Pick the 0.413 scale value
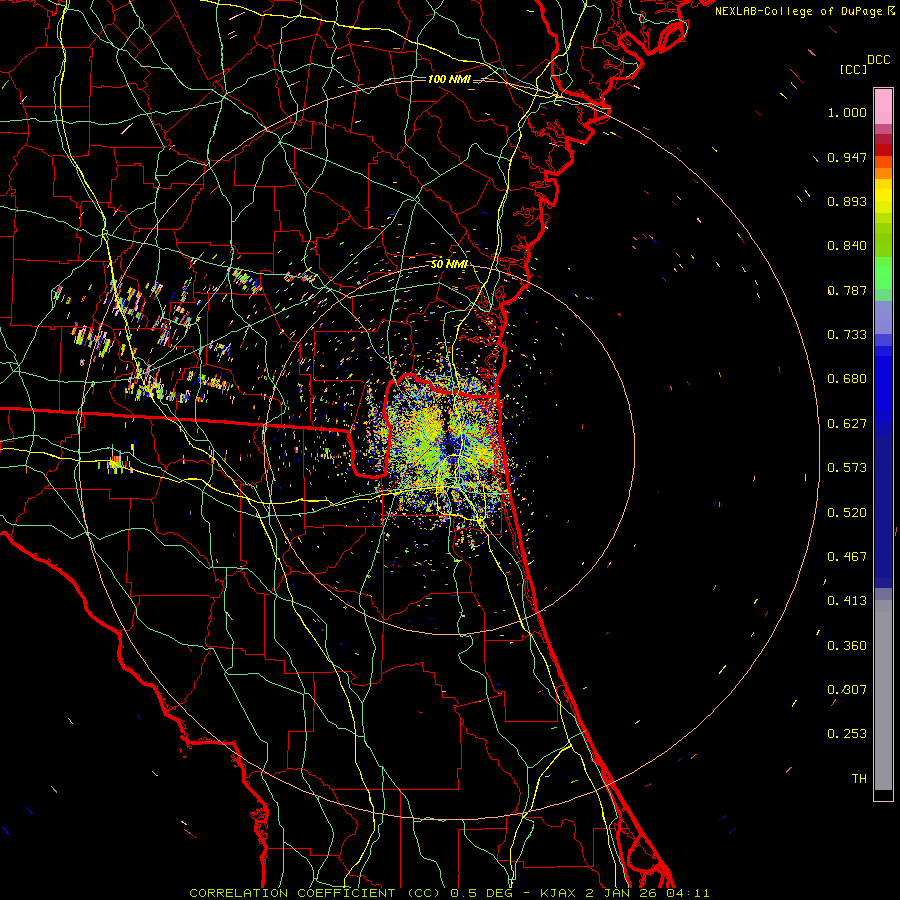Image resolution: width=900 pixels, height=900 pixels. click(847, 601)
